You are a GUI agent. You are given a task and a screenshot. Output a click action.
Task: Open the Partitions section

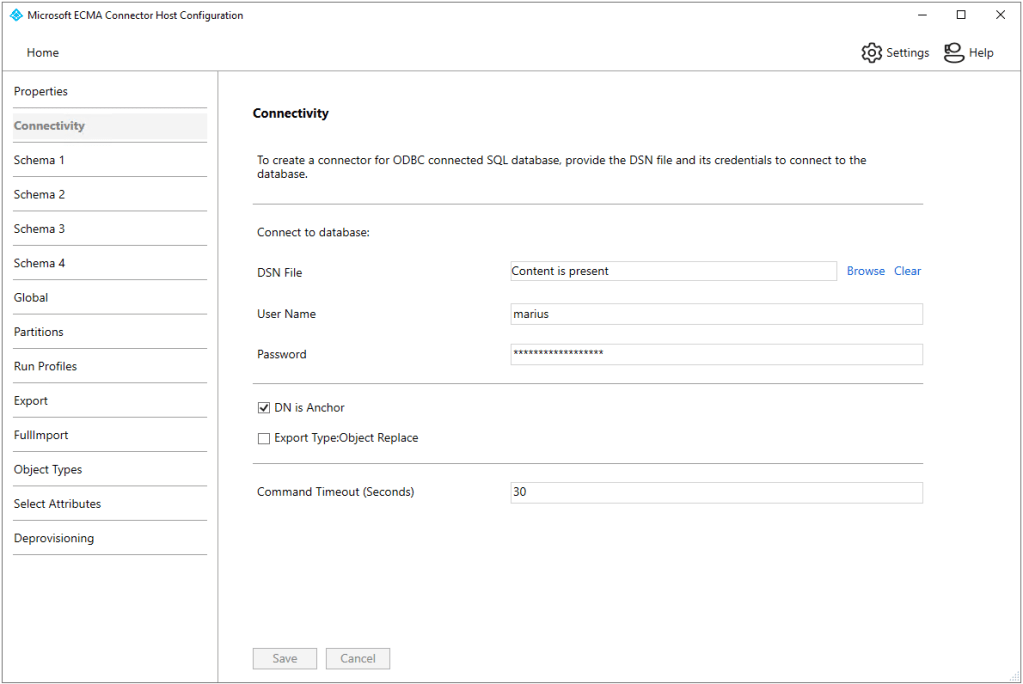[x=39, y=332]
